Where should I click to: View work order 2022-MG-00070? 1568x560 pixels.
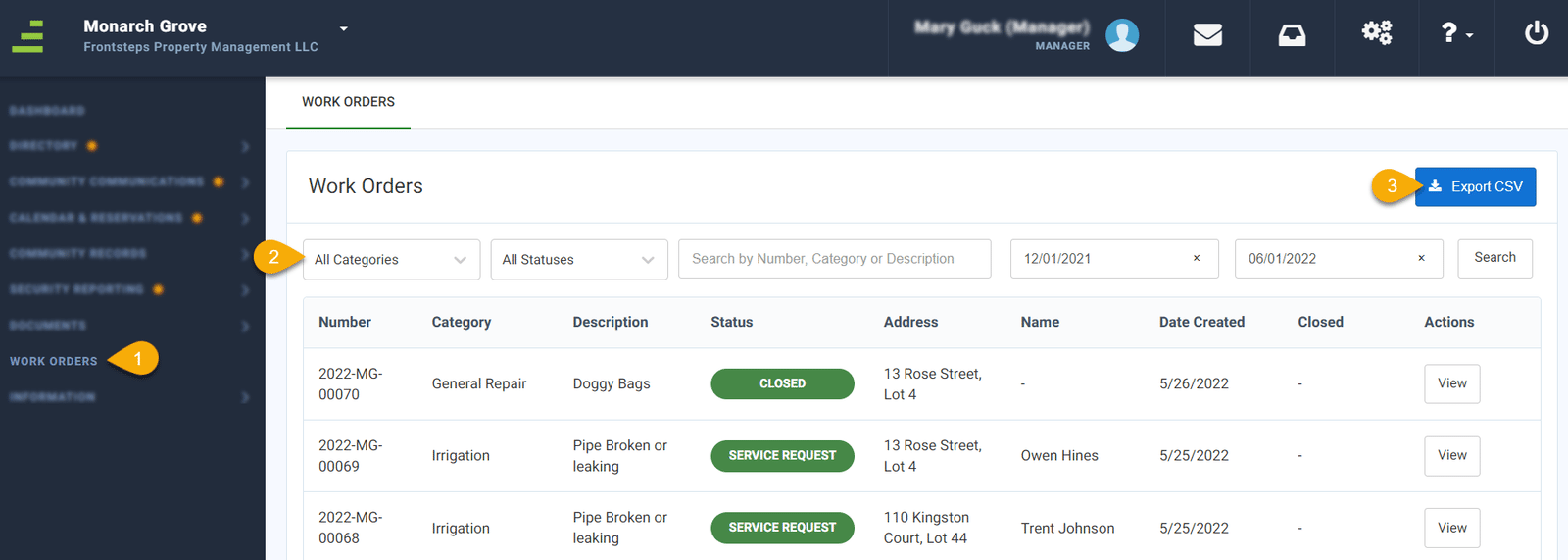point(1451,383)
